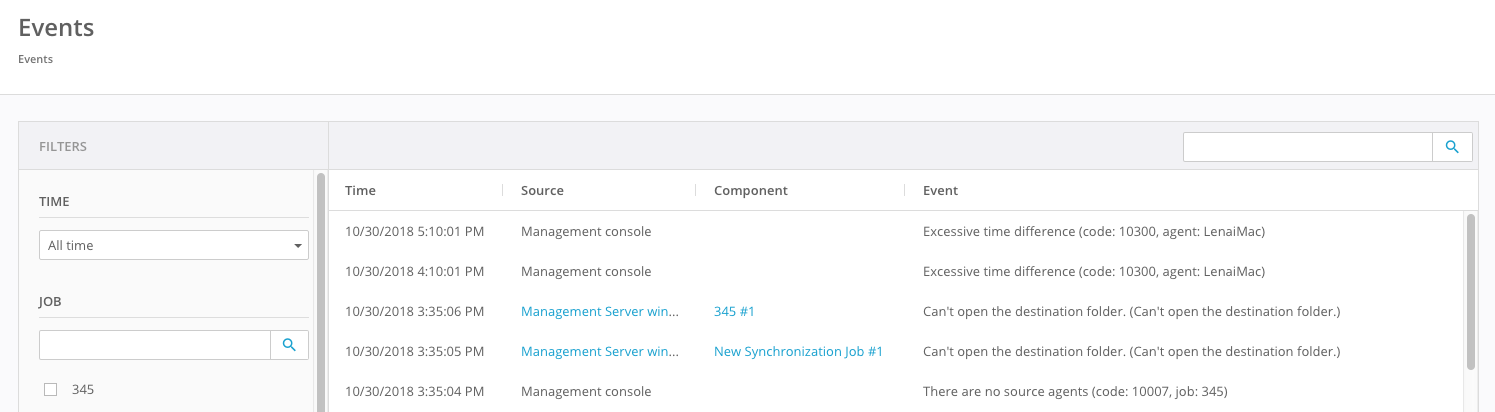Click the events search input field
This screenshot has height=412, width=1495.
coord(1307,147)
